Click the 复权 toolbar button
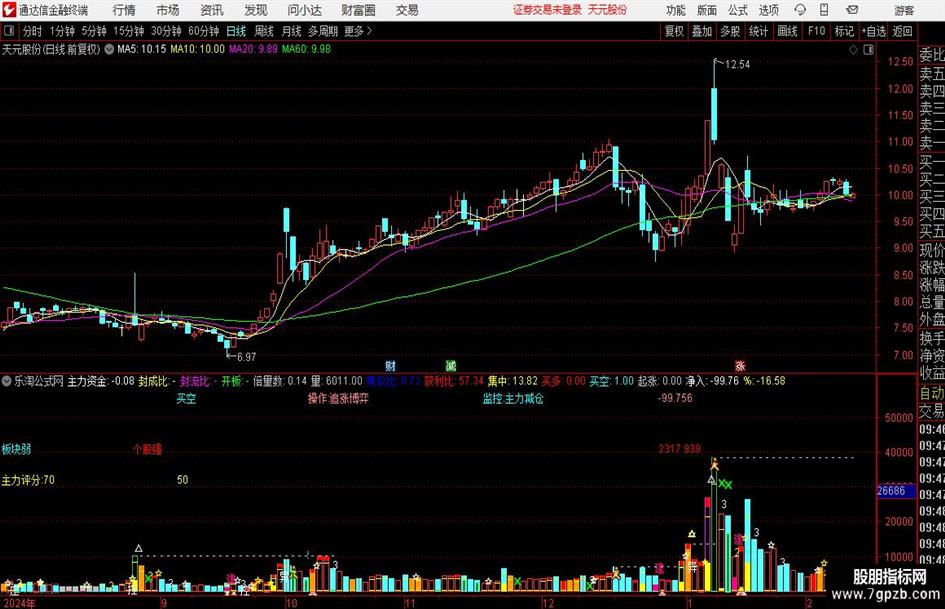Viewport: 945px width, 609px height. pyautogui.click(x=674, y=31)
